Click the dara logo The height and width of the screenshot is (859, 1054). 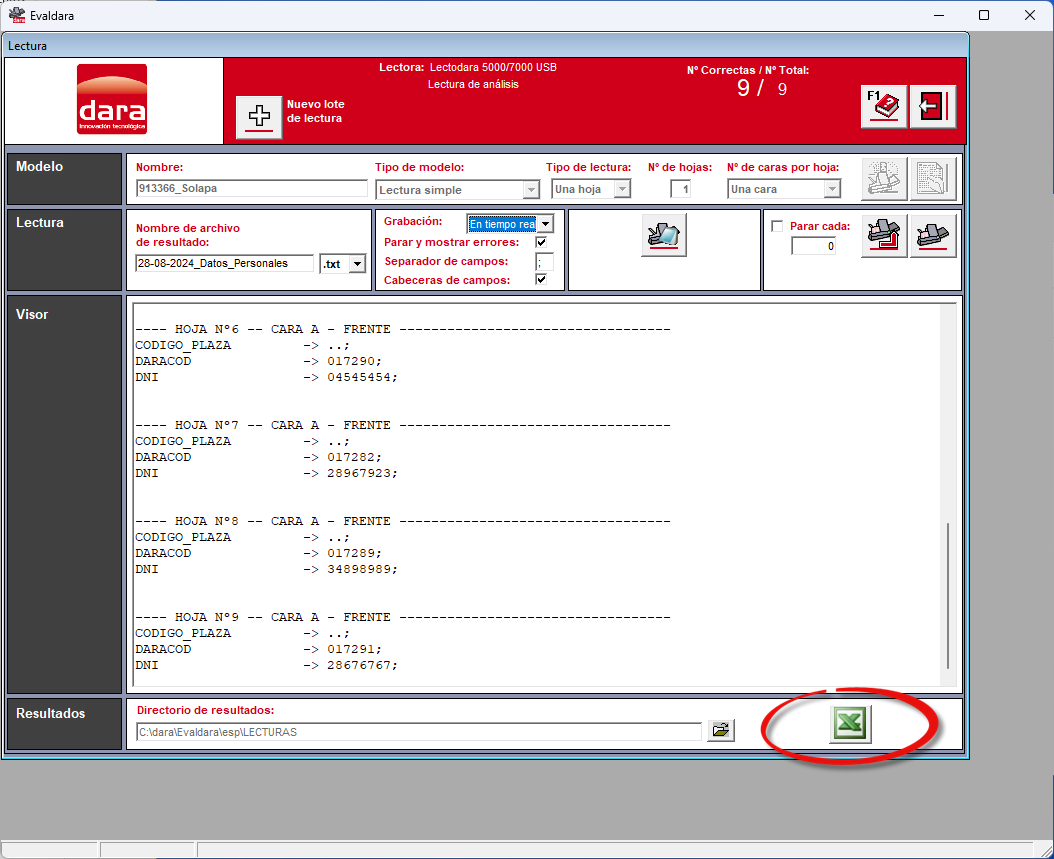[x=112, y=99]
